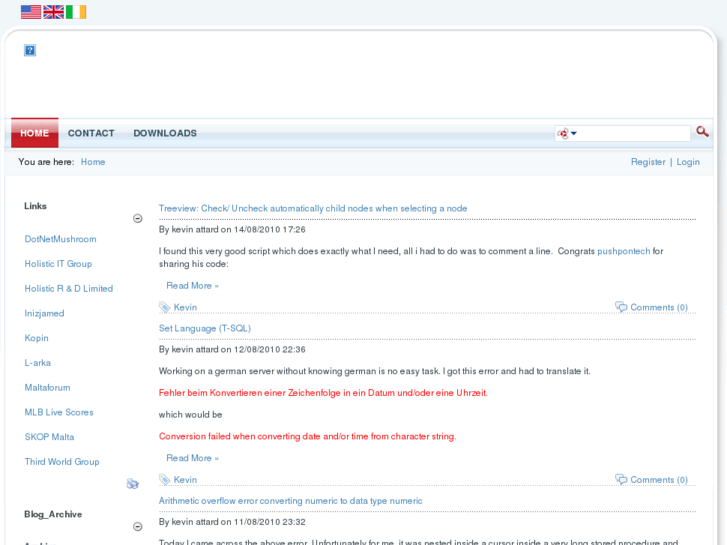Open the CONTACT menu item
Image resolution: width=727 pixels, height=545 pixels.
(x=91, y=133)
